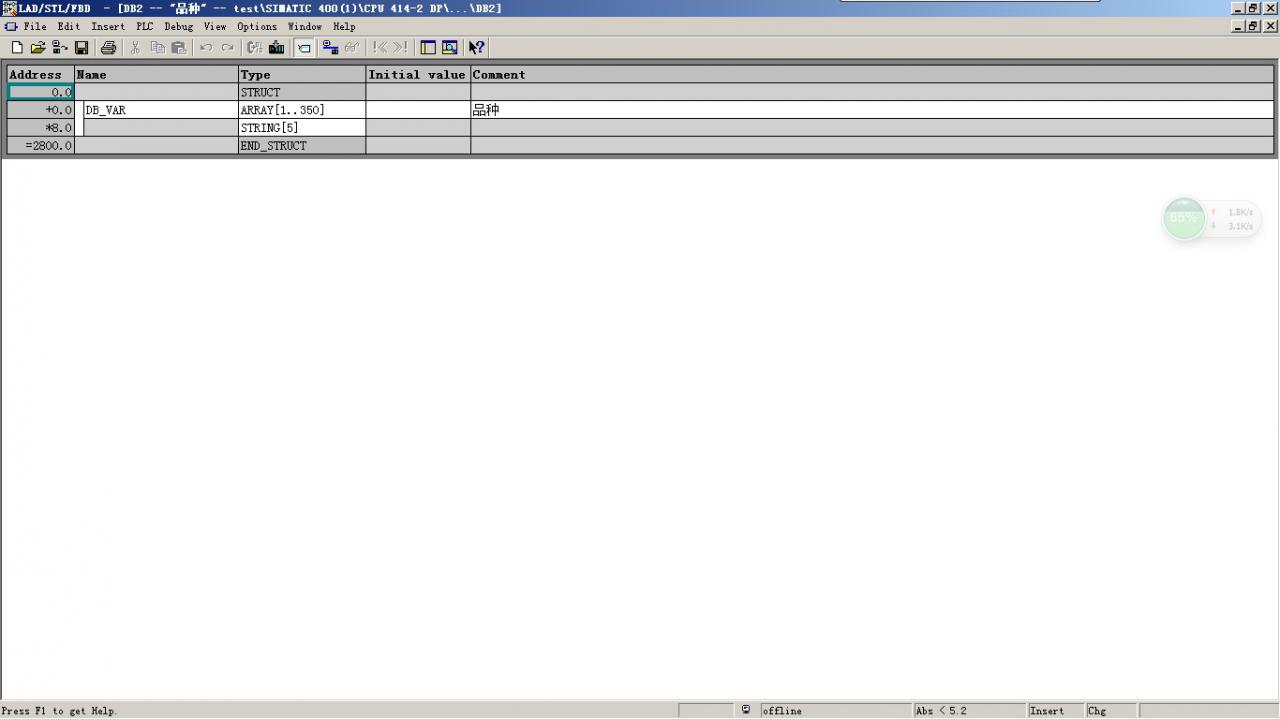
Task: Restore the inner document window
Action: 1253,27
